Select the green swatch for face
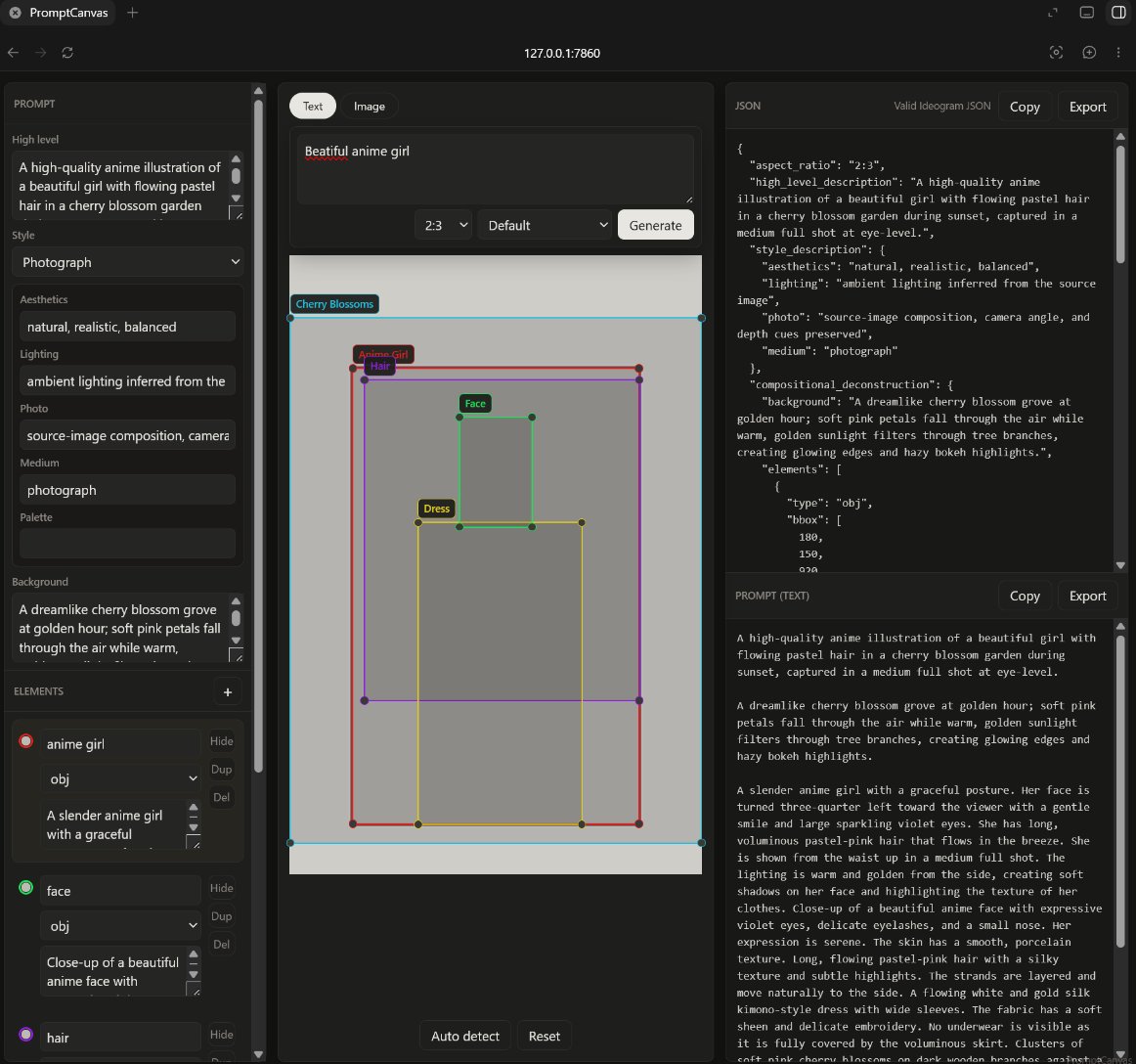1136x1064 pixels. [x=26, y=887]
